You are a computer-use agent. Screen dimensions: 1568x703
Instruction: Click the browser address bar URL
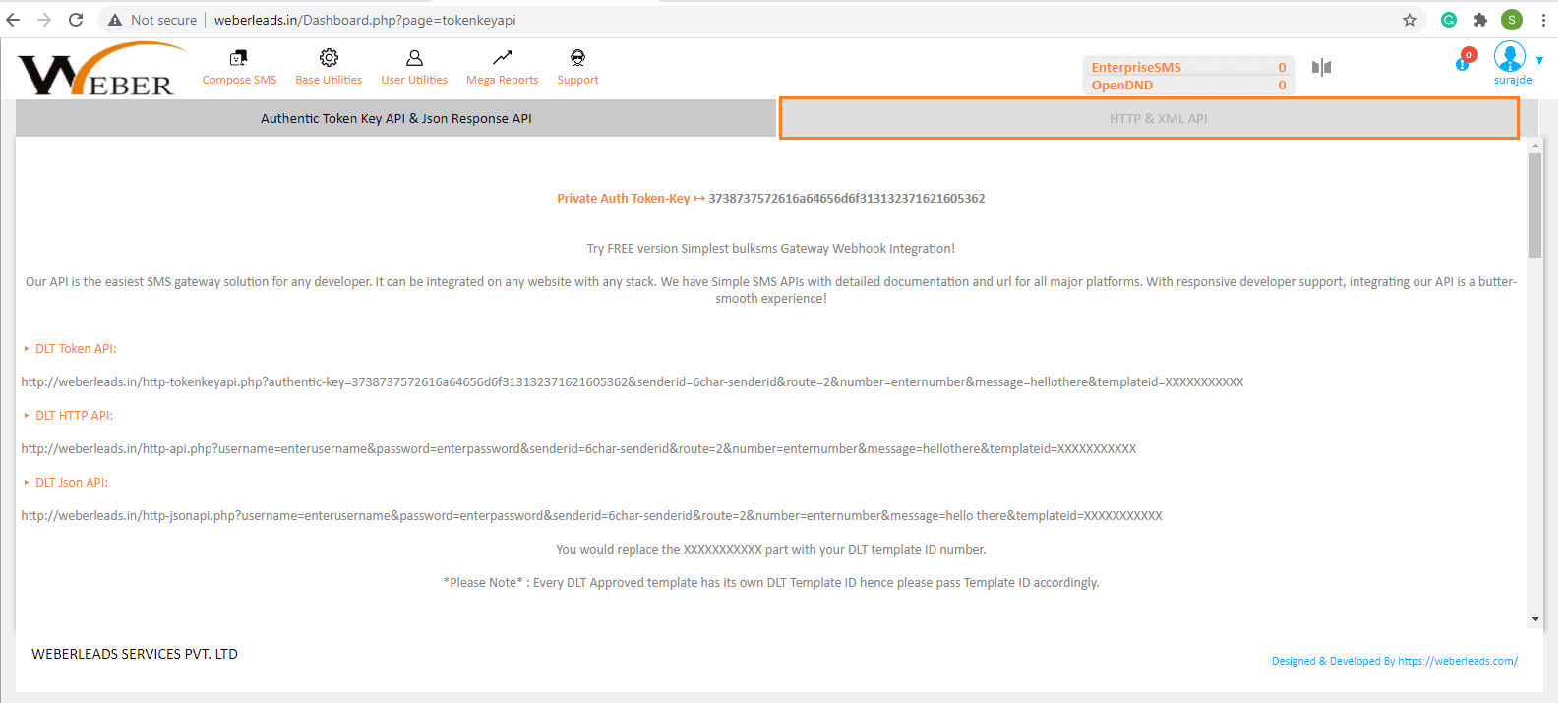[x=365, y=20]
